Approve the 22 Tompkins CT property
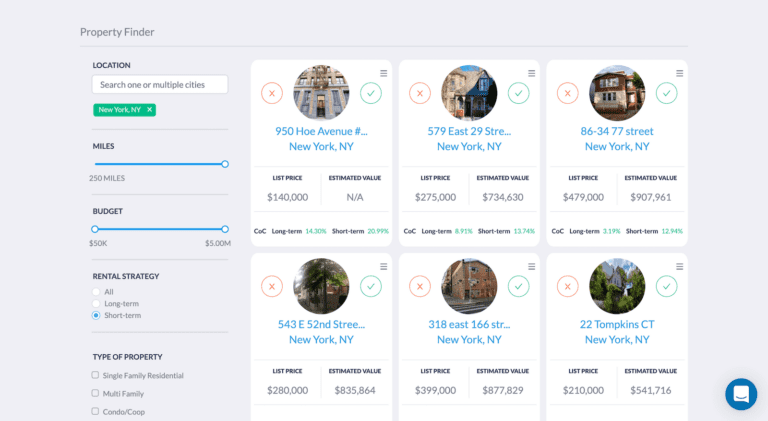Screen dimensions: 768x421 click(x=666, y=287)
